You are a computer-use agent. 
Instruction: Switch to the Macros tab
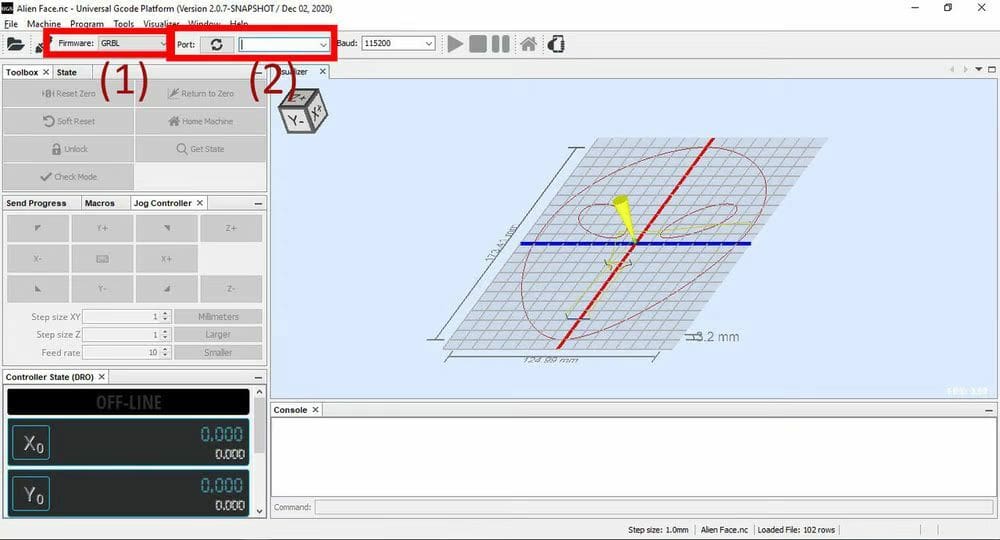point(100,203)
